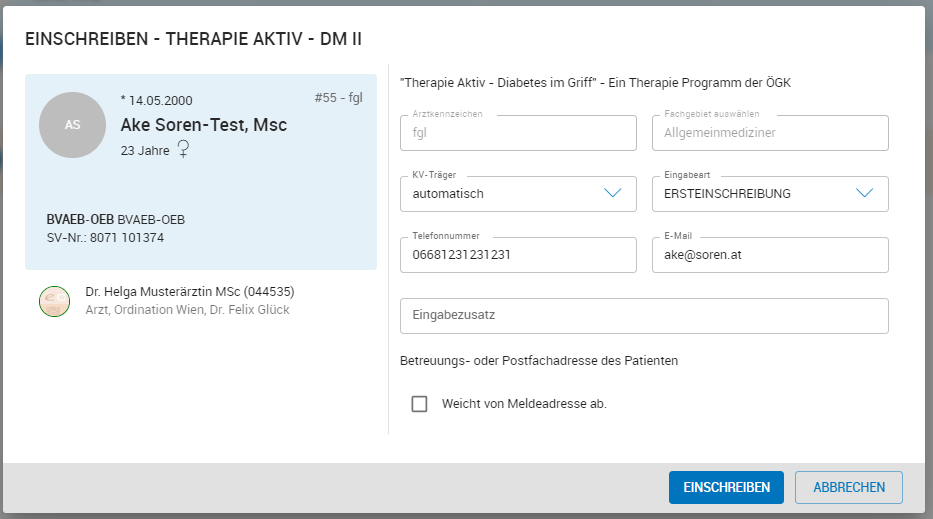Click the birth date '* 14.05.2000'
This screenshot has width=933, height=519.
click(x=156, y=101)
